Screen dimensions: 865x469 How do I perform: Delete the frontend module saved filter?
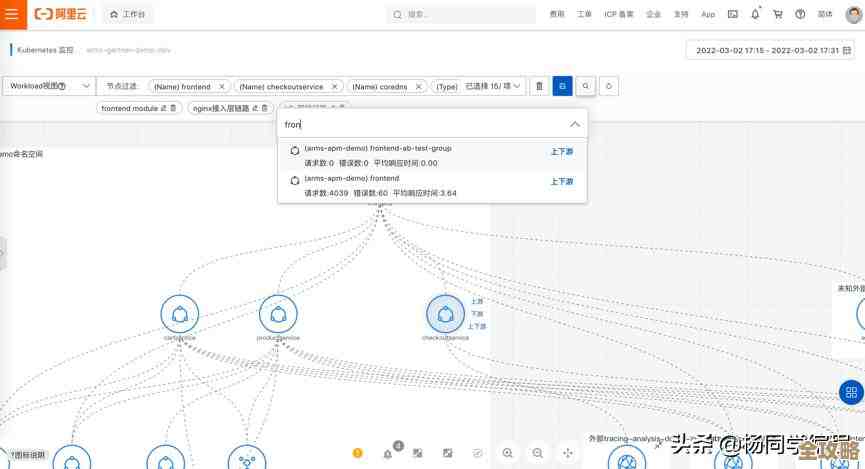173,108
